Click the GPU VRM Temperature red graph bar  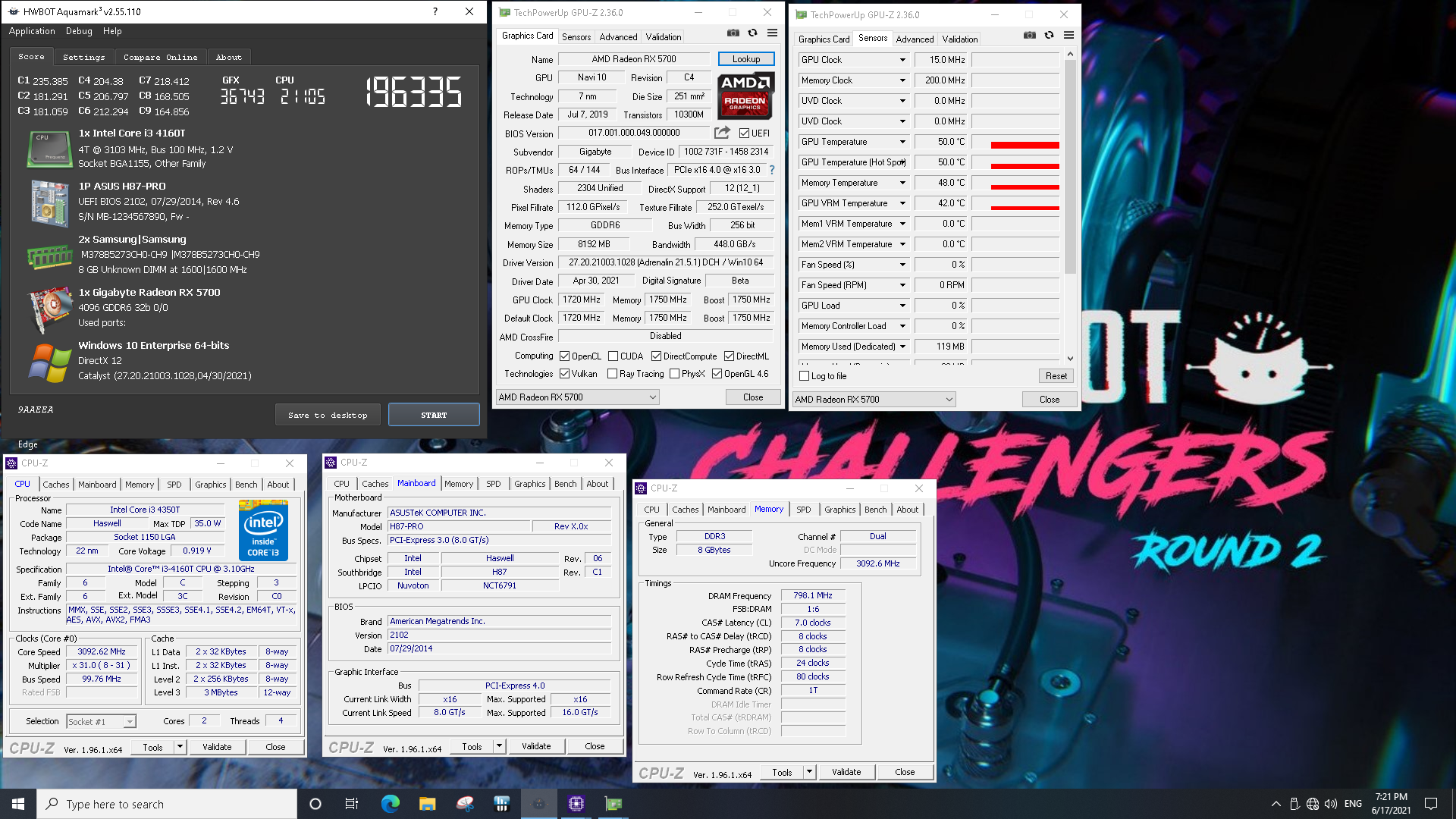(x=1025, y=207)
